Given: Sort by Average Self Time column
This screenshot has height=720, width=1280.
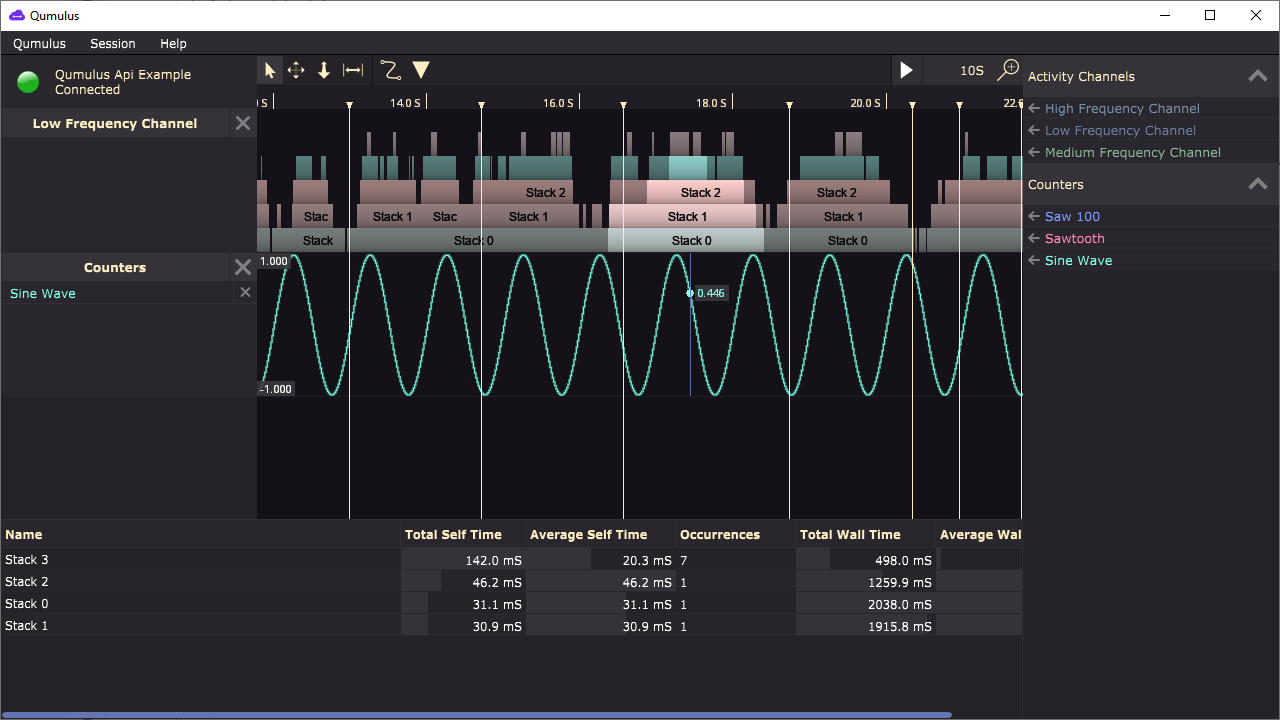Looking at the screenshot, I should [x=600, y=534].
